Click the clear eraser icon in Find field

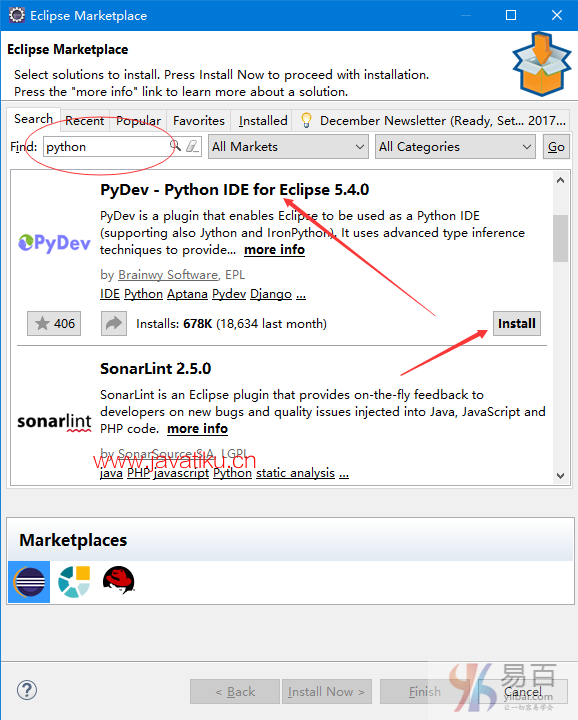click(192, 146)
